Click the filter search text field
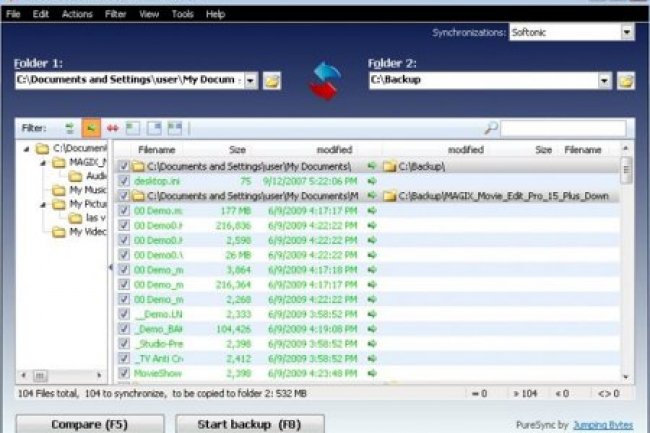This screenshot has width=650, height=433. pos(563,128)
